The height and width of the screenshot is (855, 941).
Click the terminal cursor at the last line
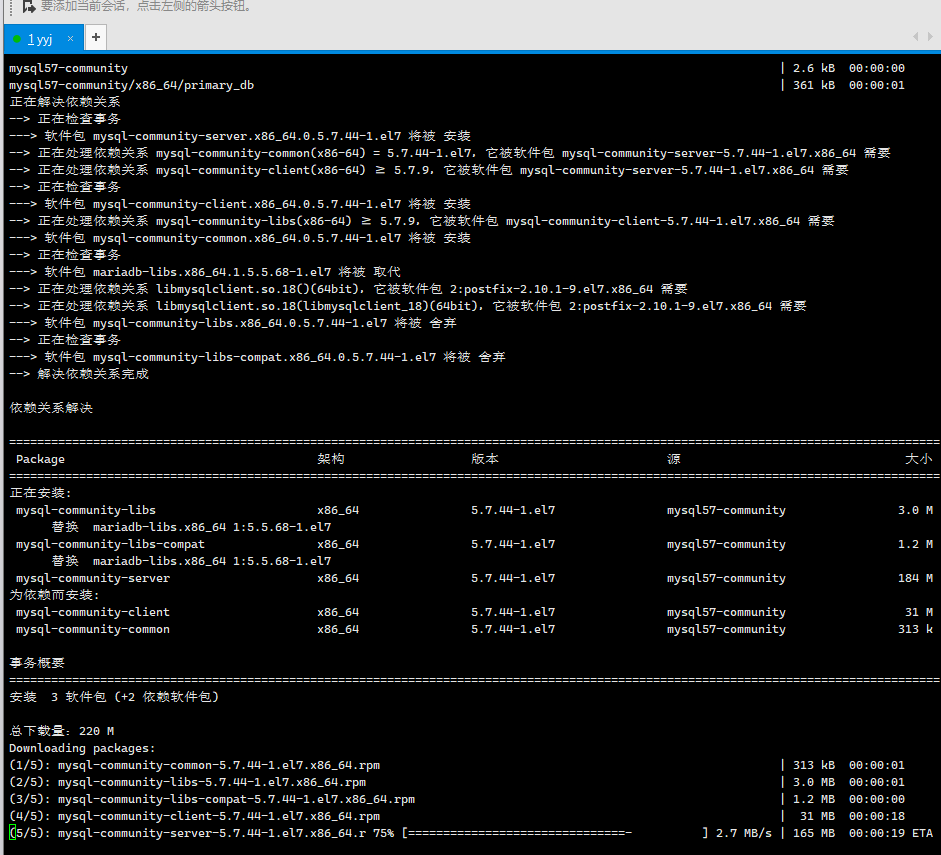coord(13,833)
